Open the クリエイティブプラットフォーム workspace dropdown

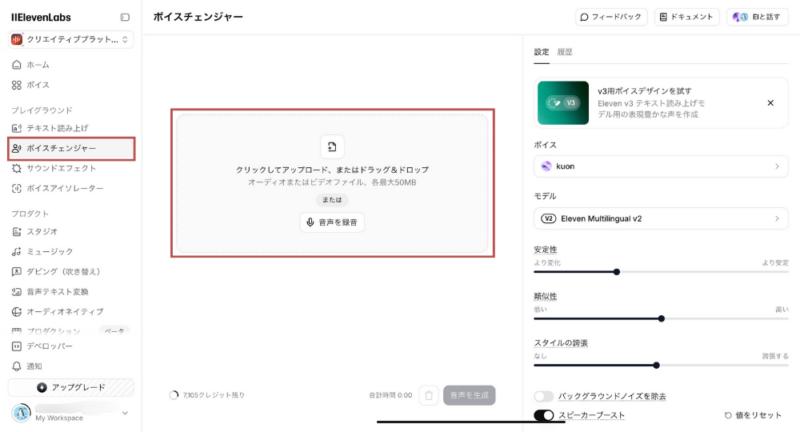(x=70, y=40)
